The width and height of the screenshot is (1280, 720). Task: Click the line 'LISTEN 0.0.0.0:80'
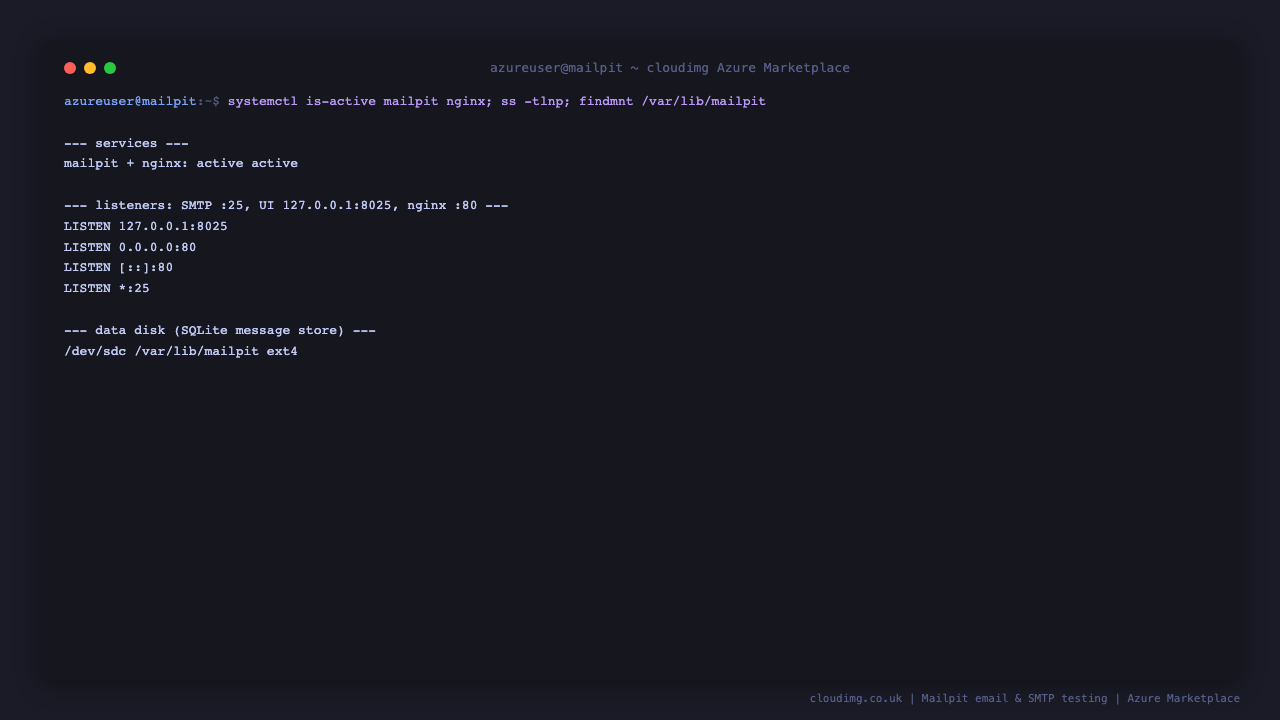130,247
